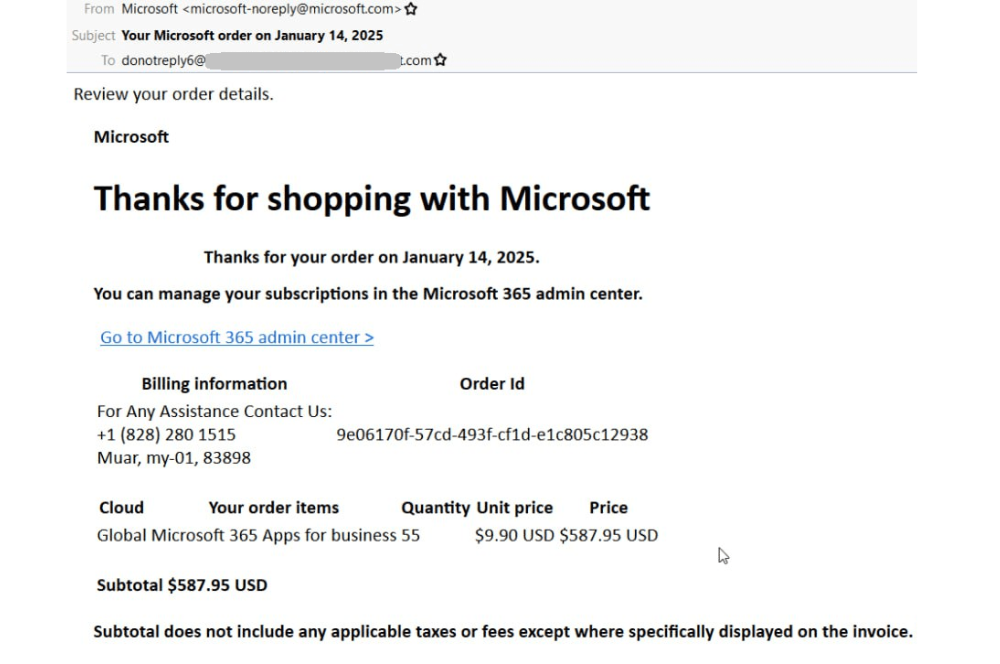1000x664 pixels.
Task: Click the Subject field label
Action: pos(93,35)
